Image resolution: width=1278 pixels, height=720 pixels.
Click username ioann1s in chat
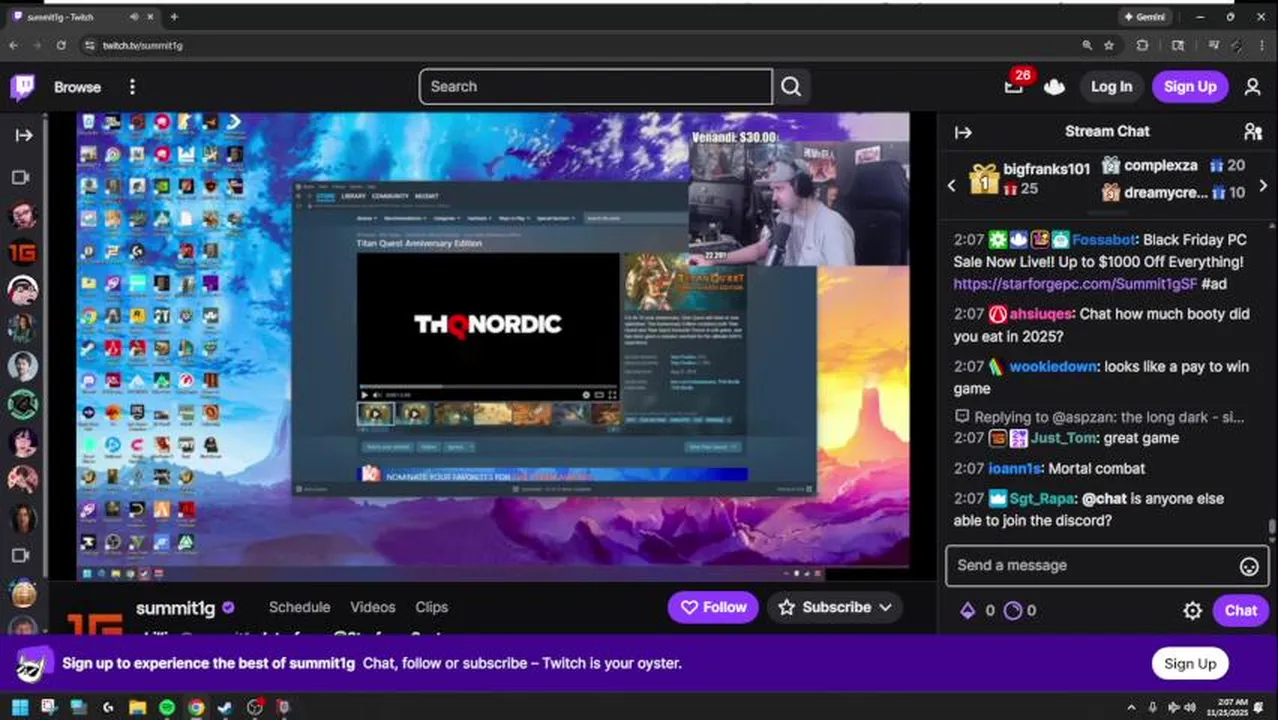click(1014, 468)
